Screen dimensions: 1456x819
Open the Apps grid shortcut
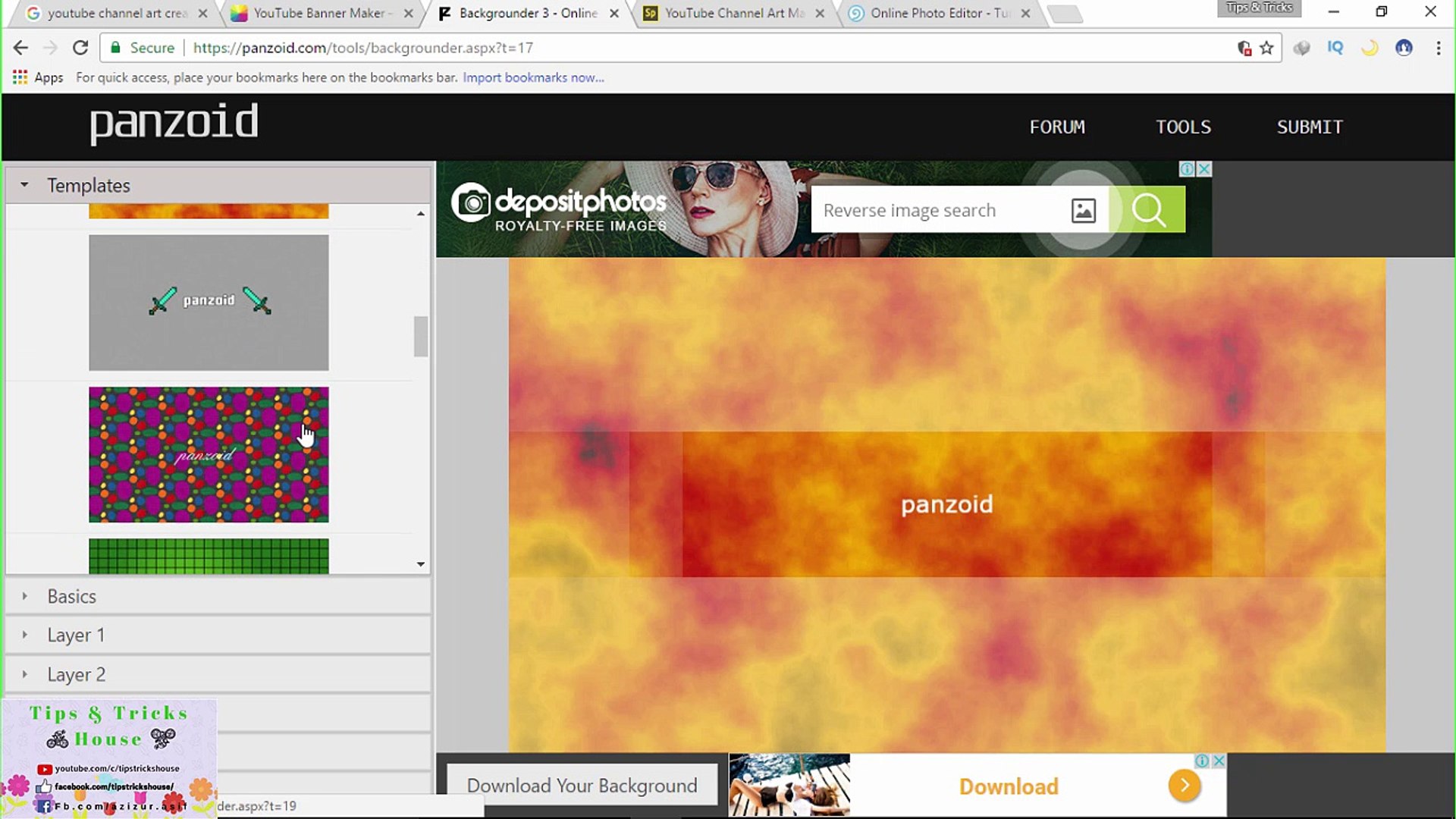[20, 77]
